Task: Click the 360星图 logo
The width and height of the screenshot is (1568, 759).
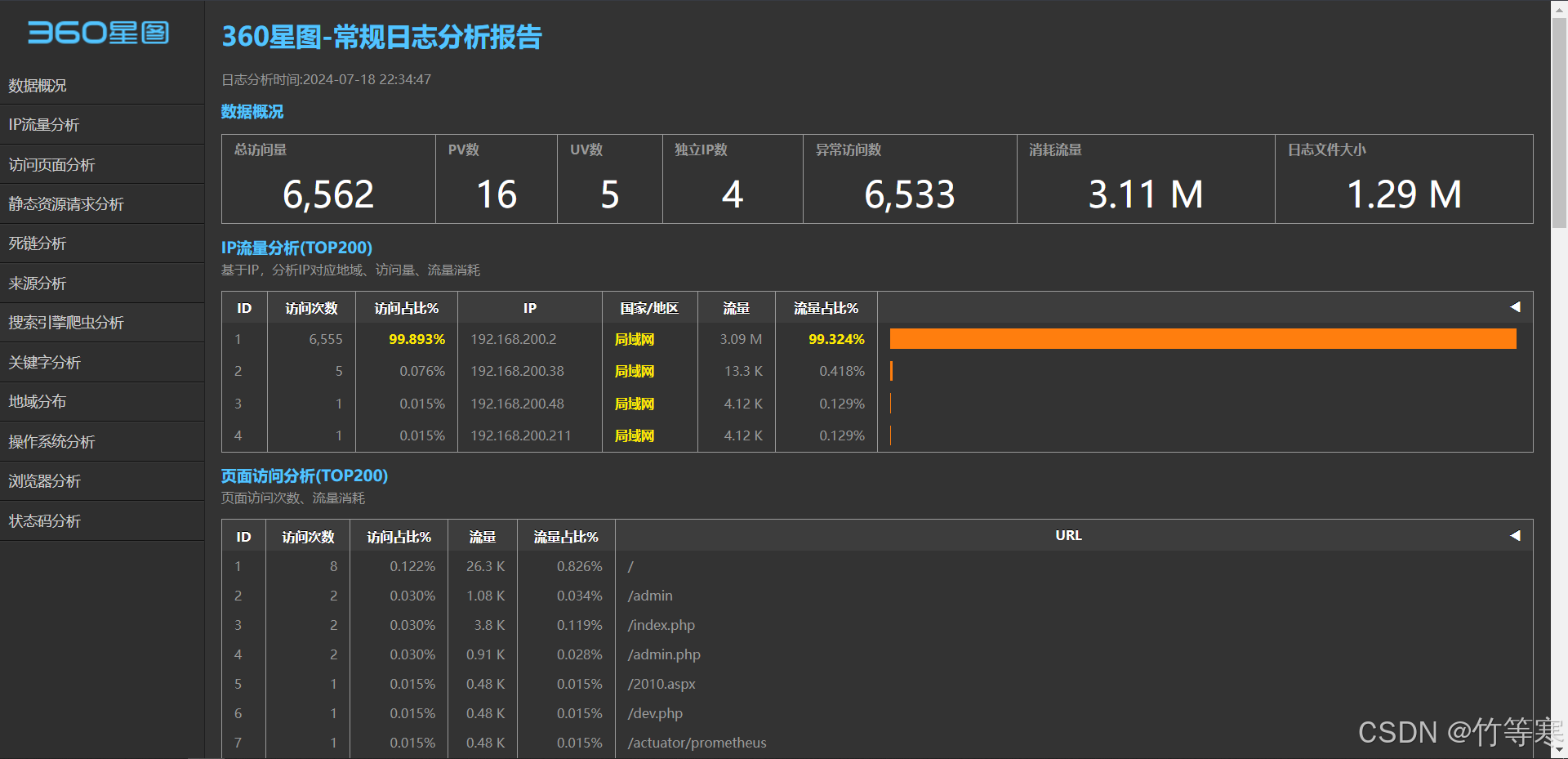Action: 99,33
